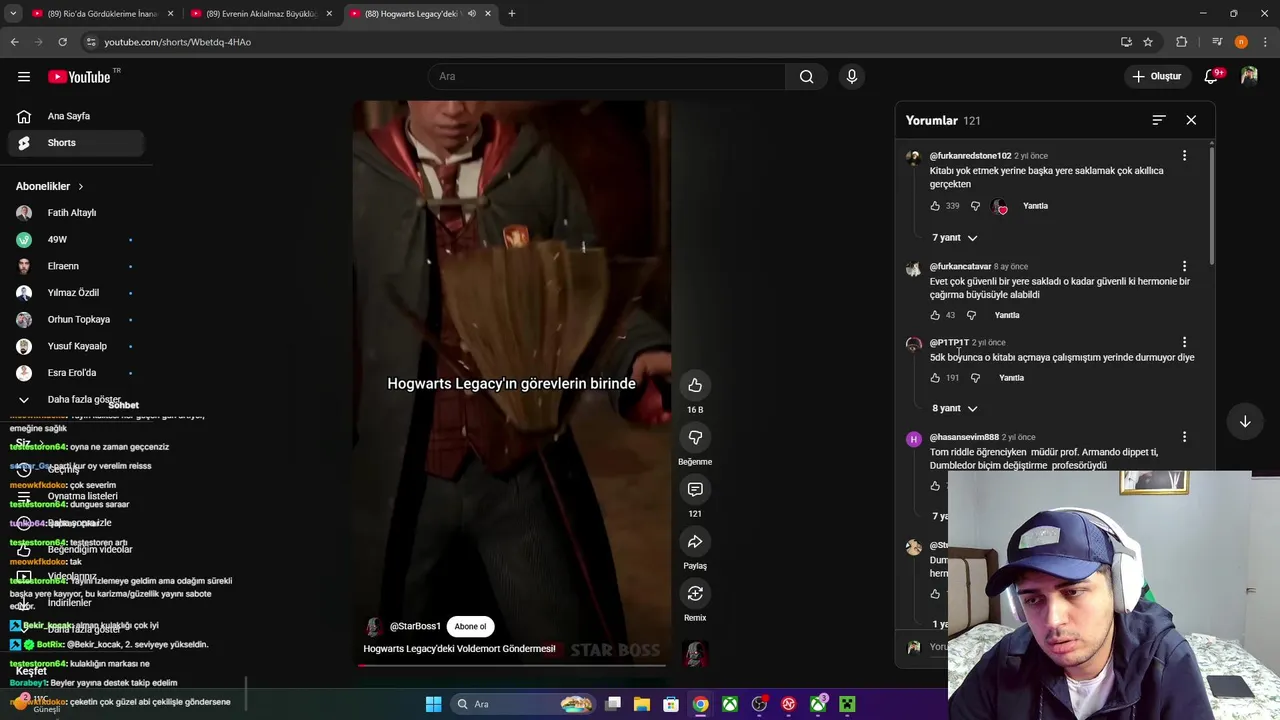
Task: Start voice search with the microphone
Action: pos(852,77)
